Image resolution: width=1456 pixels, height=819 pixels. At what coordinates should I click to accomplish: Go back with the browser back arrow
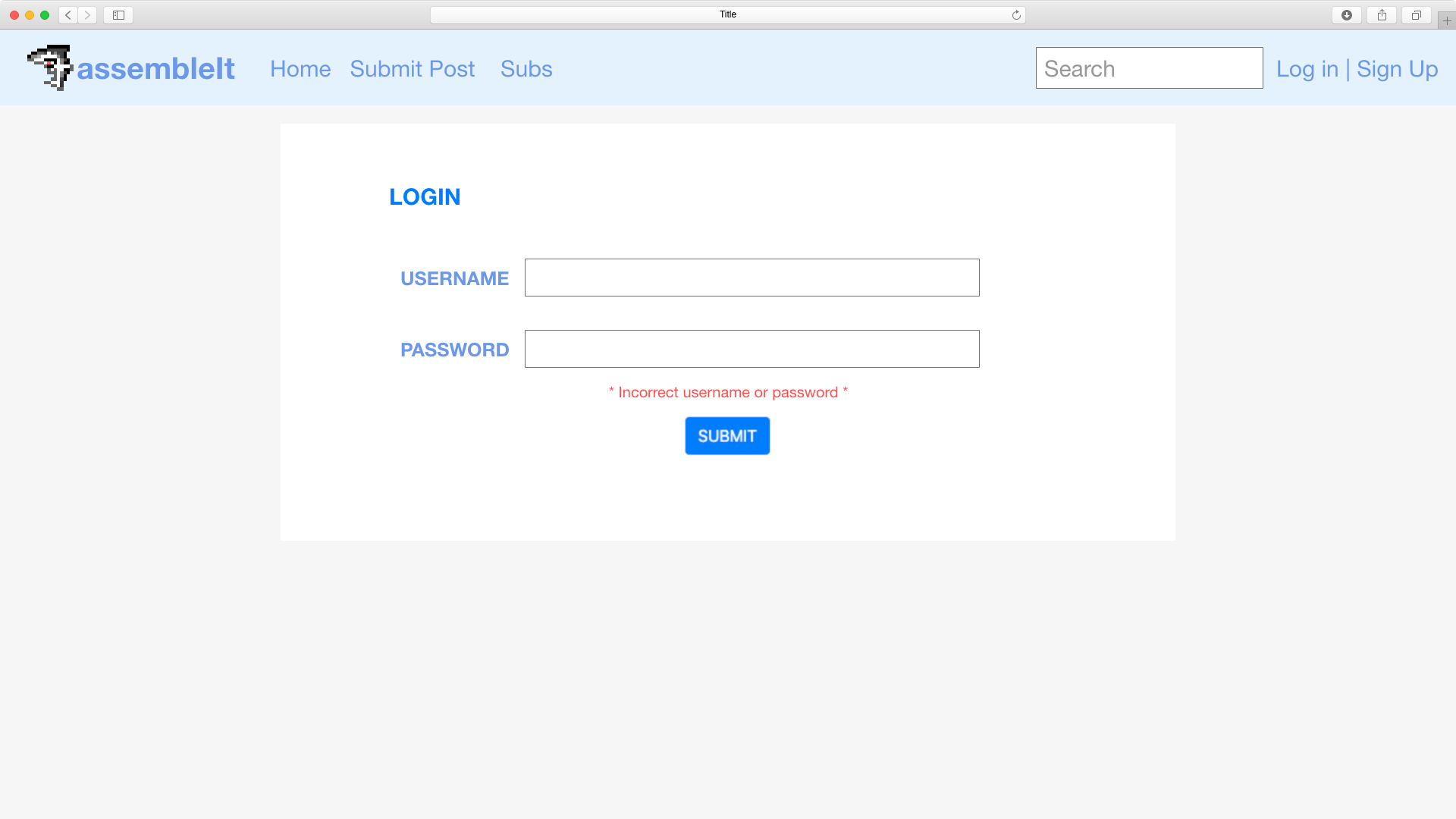coord(68,15)
